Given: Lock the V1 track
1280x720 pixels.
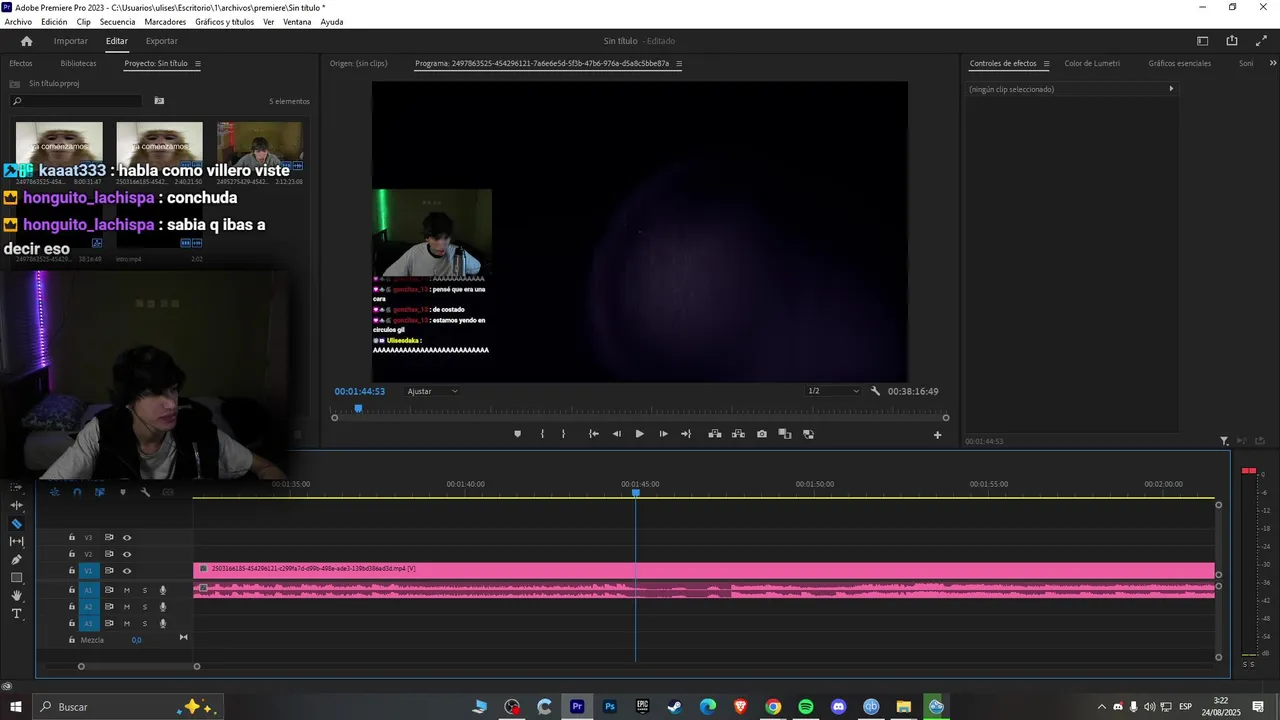Looking at the screenshot, I should (x=71, y=570).
